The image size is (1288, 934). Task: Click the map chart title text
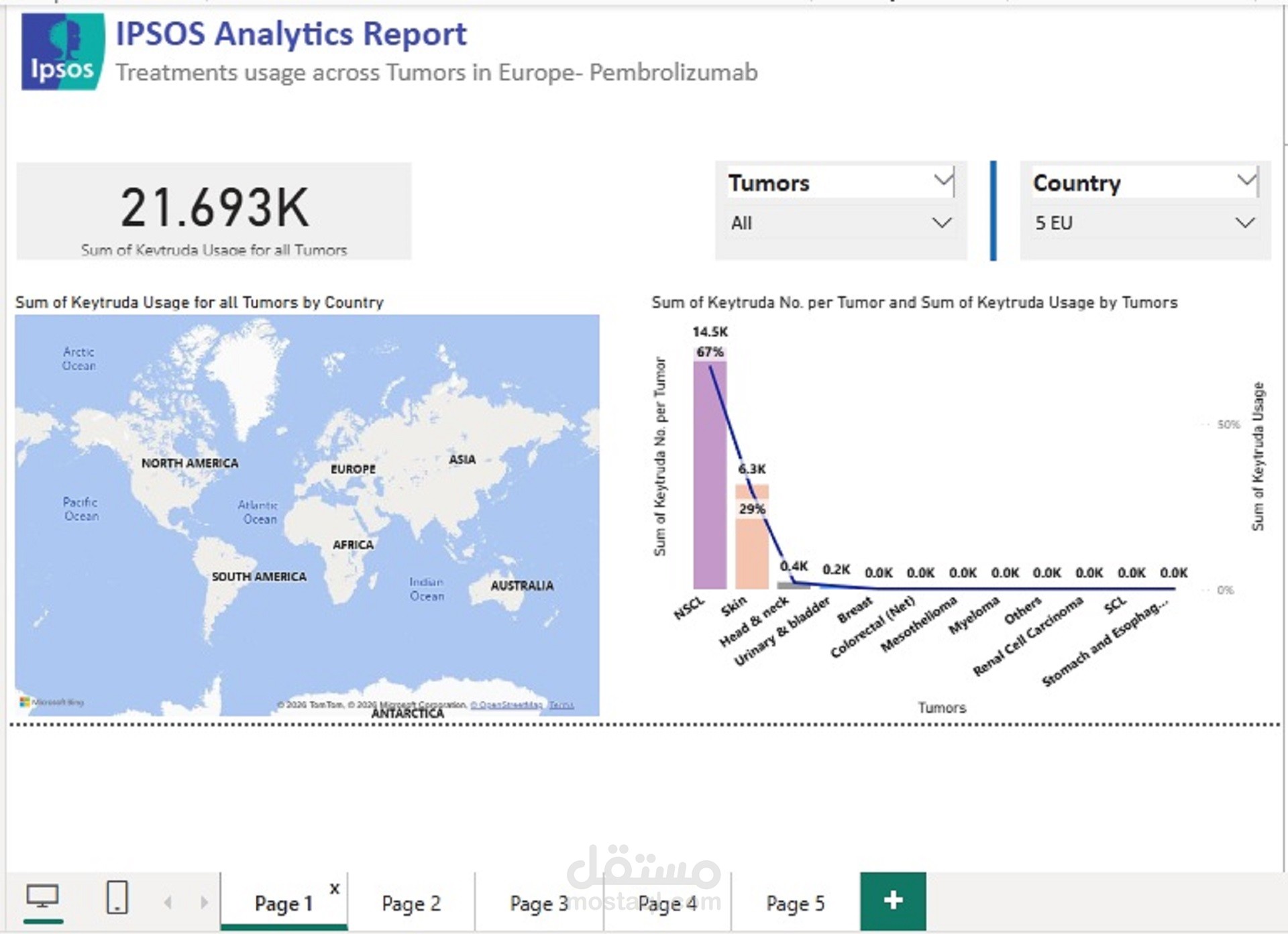199,302
